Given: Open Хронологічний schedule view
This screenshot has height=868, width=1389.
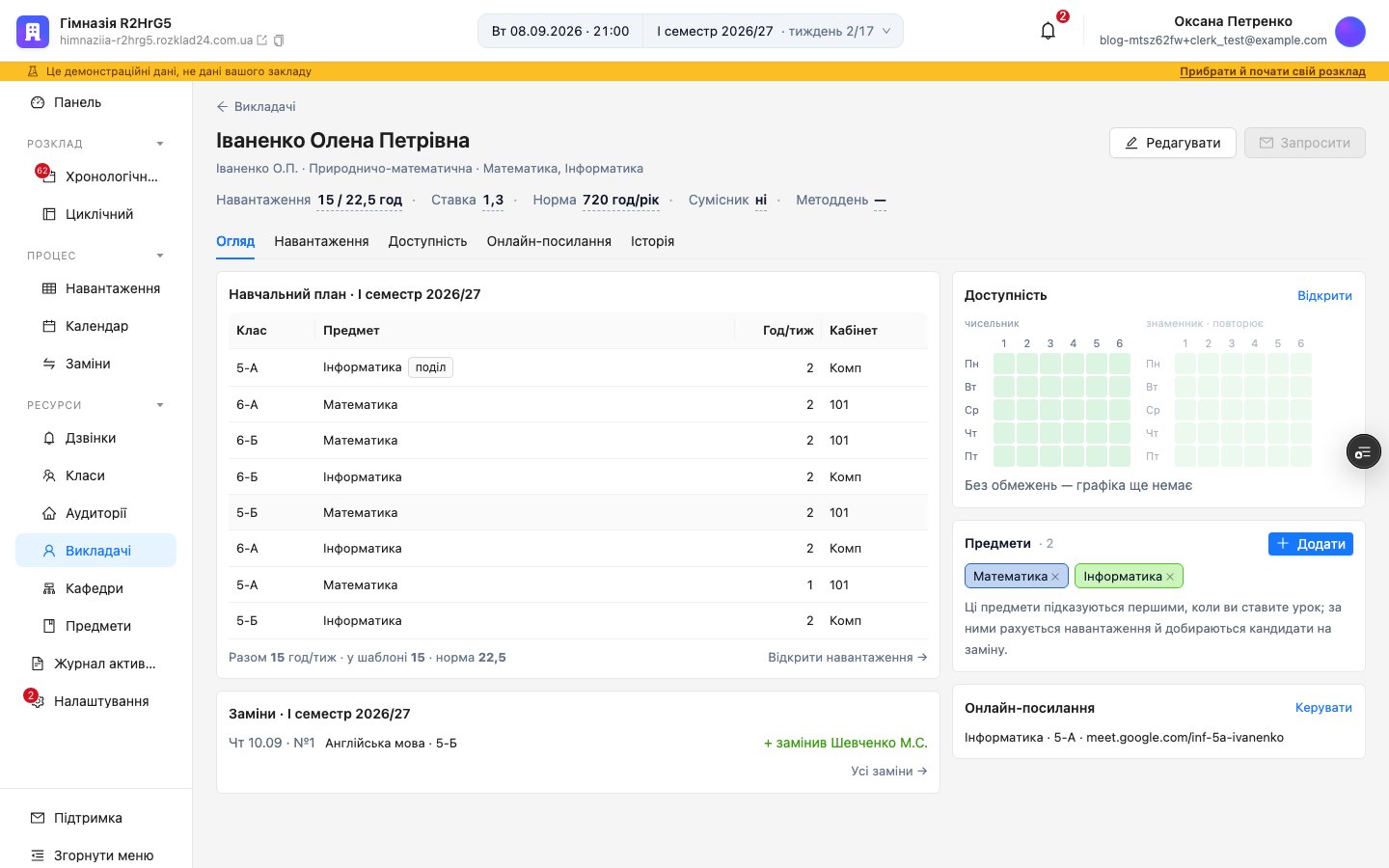Looking at the screenshot, I should point(96,176).
